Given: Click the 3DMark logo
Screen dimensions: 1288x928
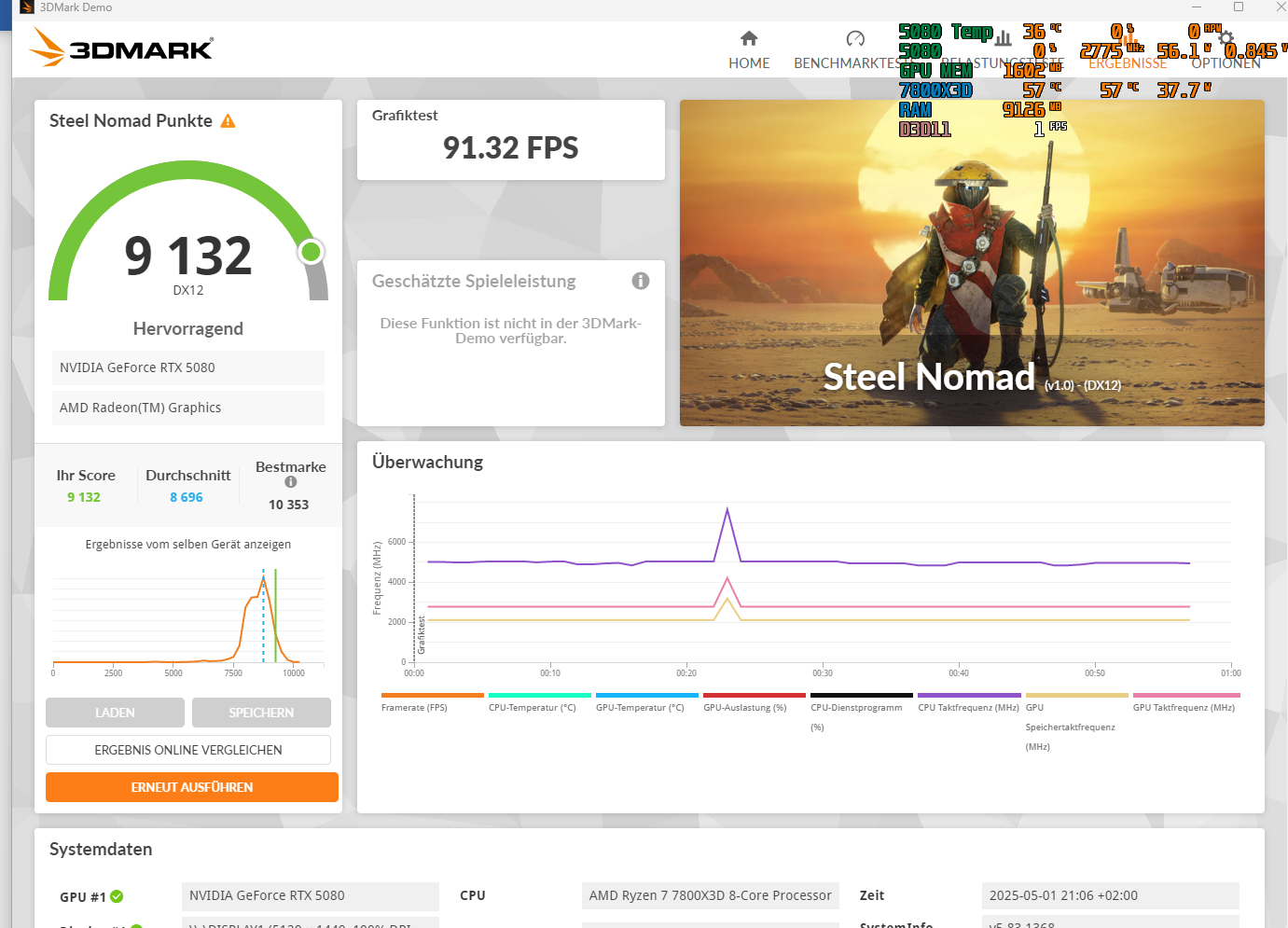Looking at the screenshot, I should [x=121, y=47].
